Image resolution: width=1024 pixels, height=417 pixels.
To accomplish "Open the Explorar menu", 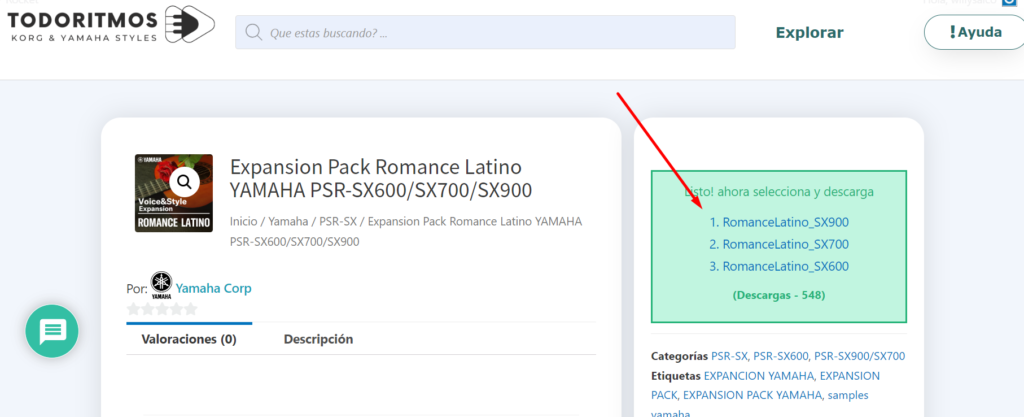I will point(809,33).
